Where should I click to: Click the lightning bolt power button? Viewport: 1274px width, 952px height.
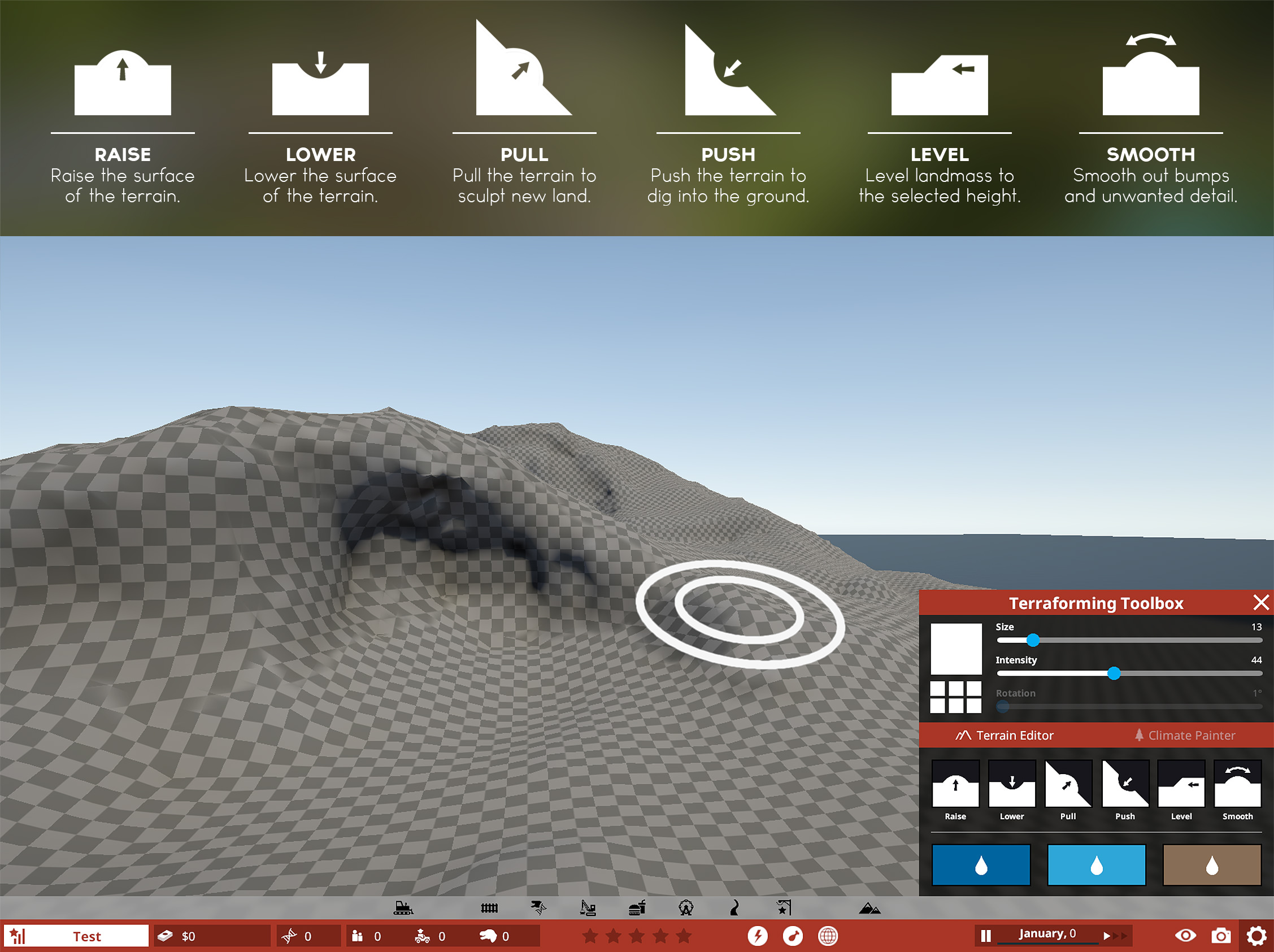[758, 936]
